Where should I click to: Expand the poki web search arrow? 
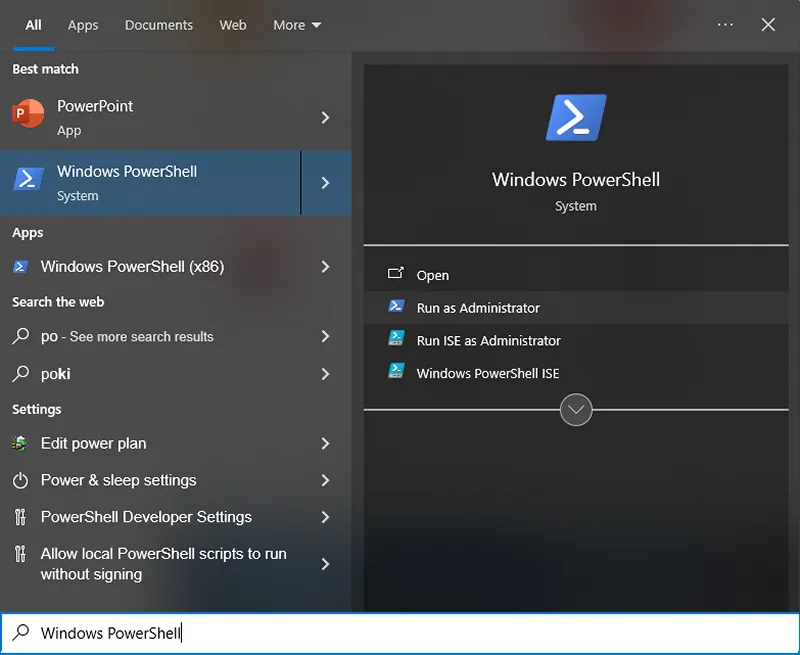click(326, 374)
